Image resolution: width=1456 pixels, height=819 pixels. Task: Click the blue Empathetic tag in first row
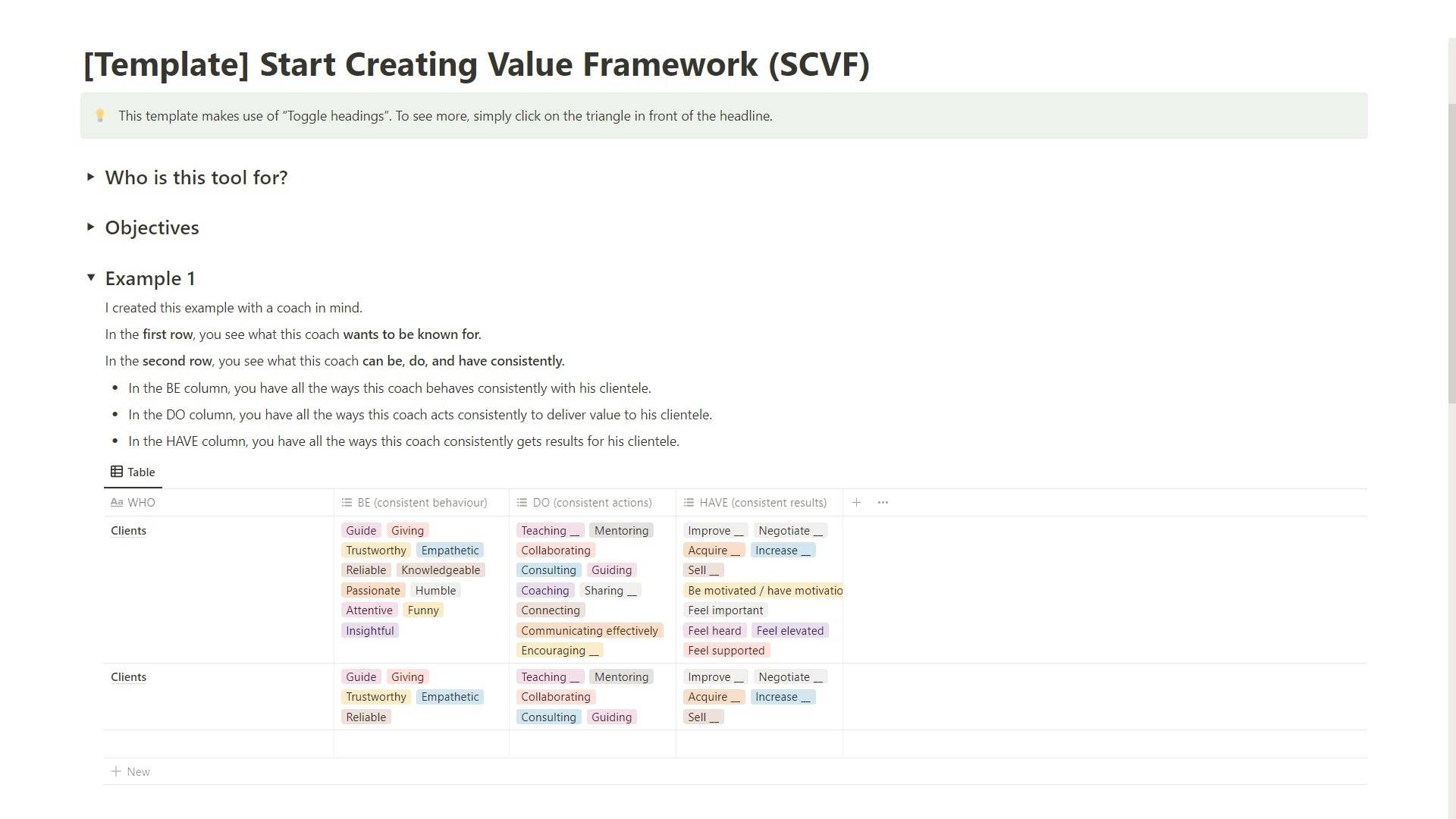point(450,551)
